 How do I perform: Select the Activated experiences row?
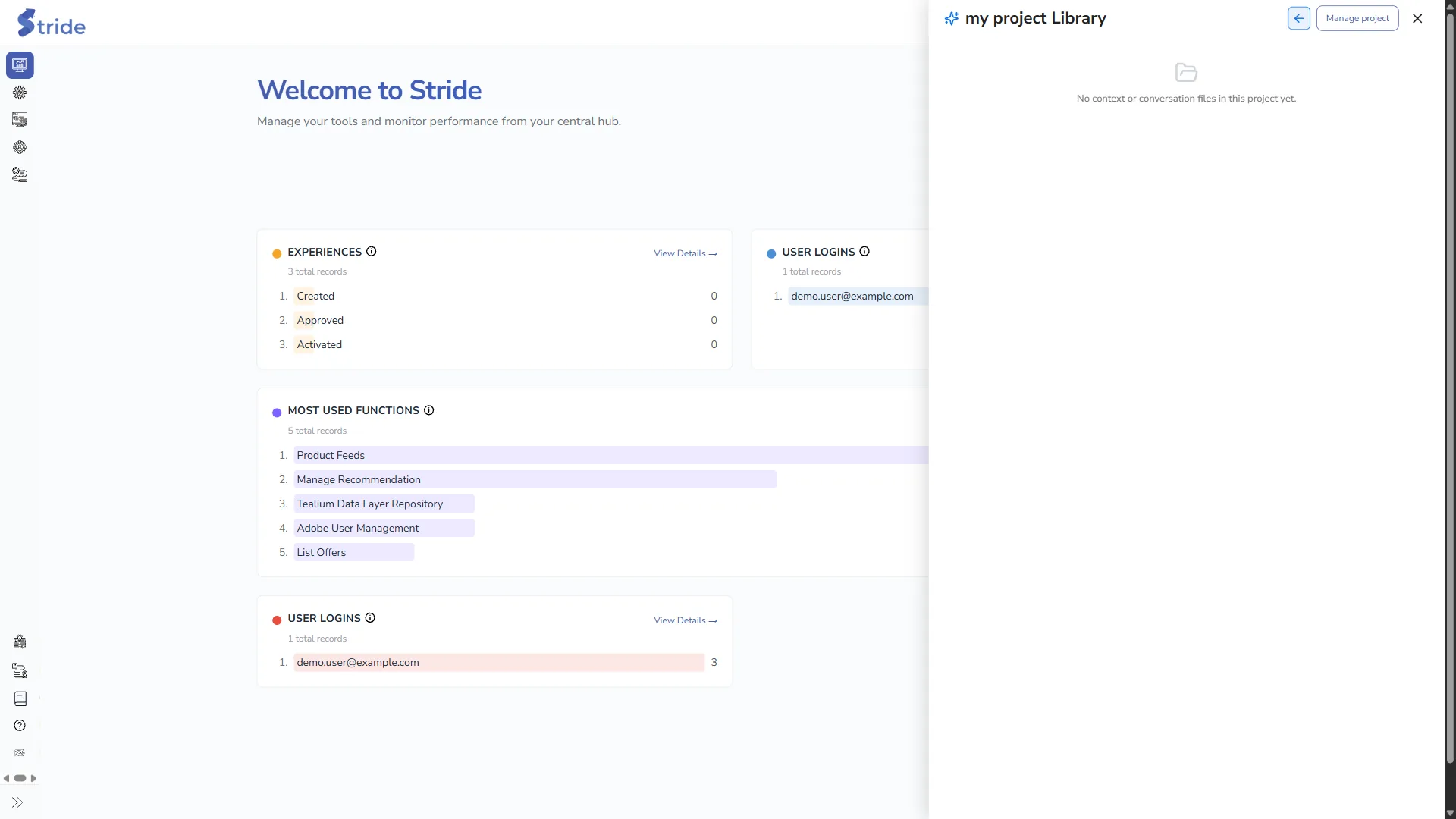click(x=497, y=344)
